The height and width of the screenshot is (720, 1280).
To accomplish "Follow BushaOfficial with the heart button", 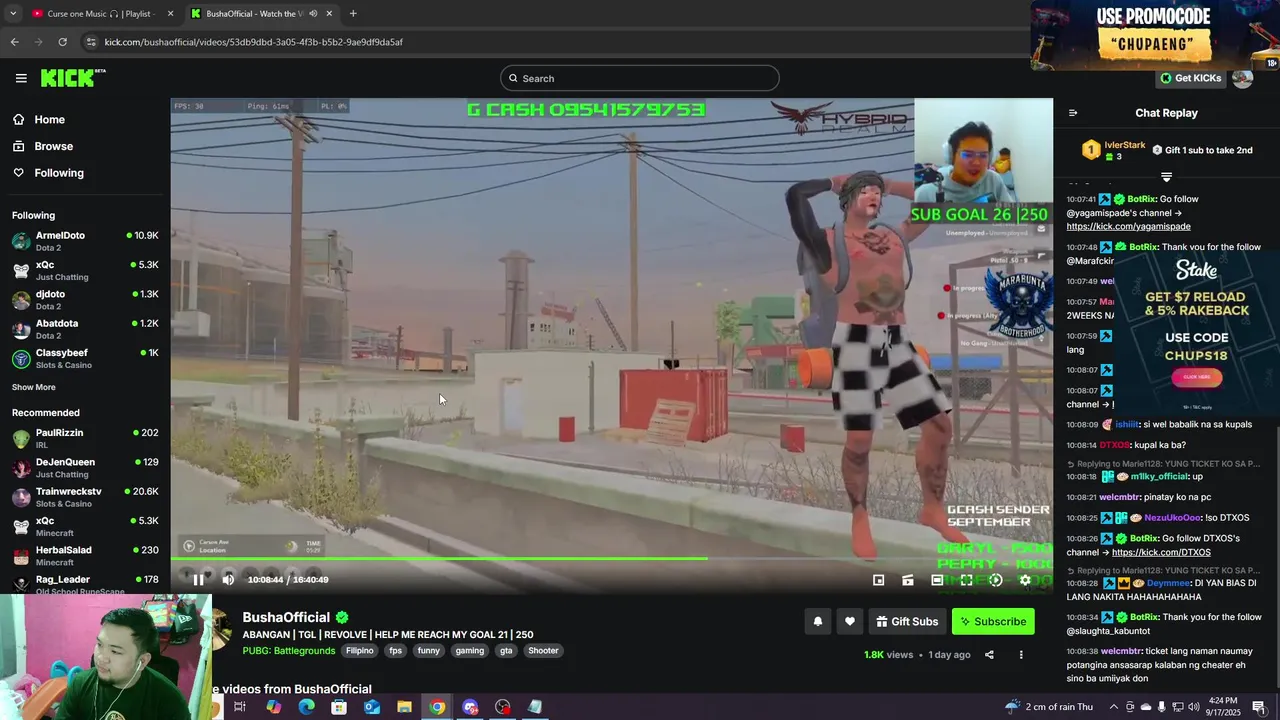I will pyautogui.click(x=850, y=622).
